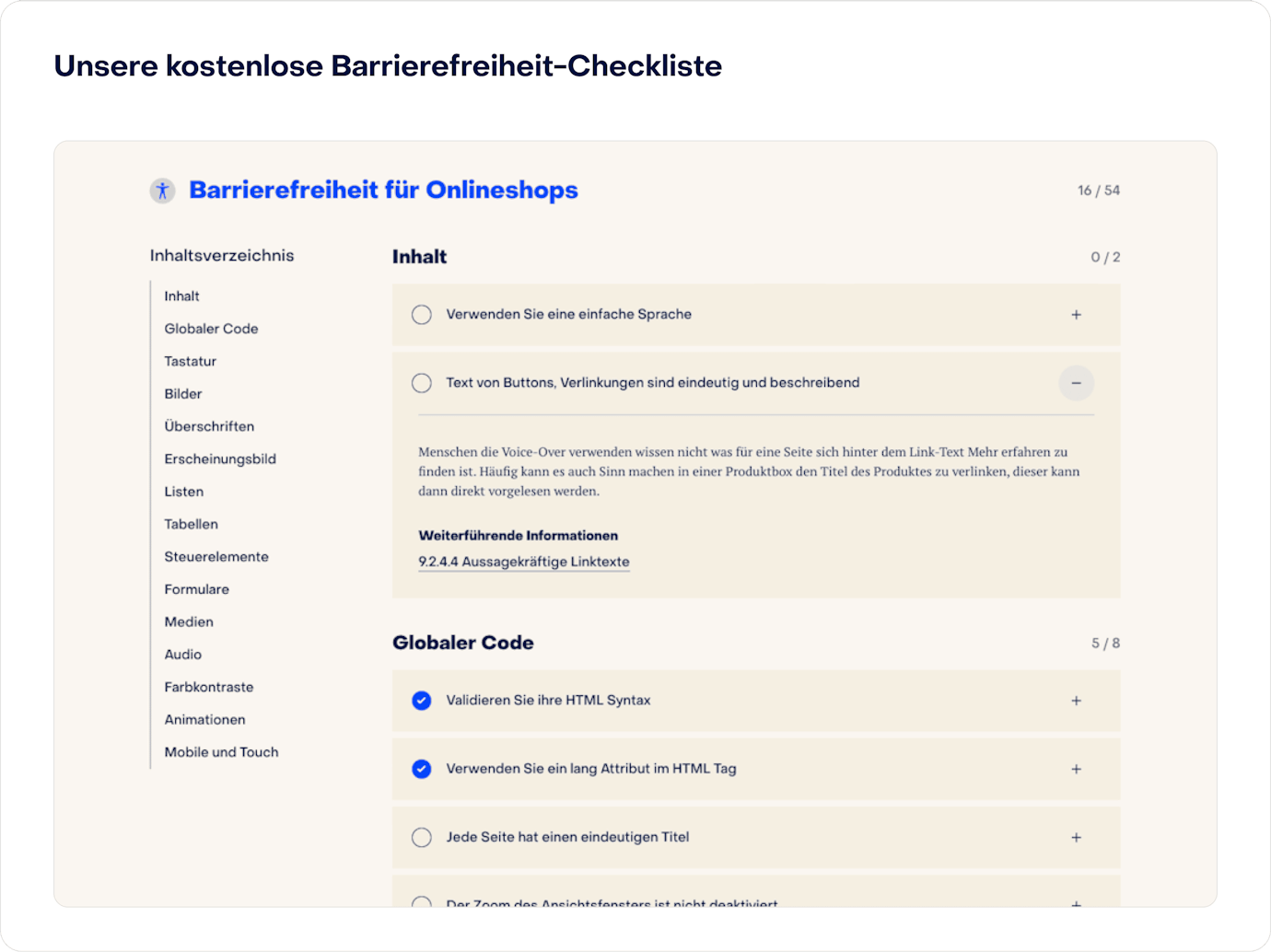Select 'Bilder' in the Inhaltsverzeichnis
Image resolution: width=1271 pixels, height=952 pixels.
click(183, 394)
